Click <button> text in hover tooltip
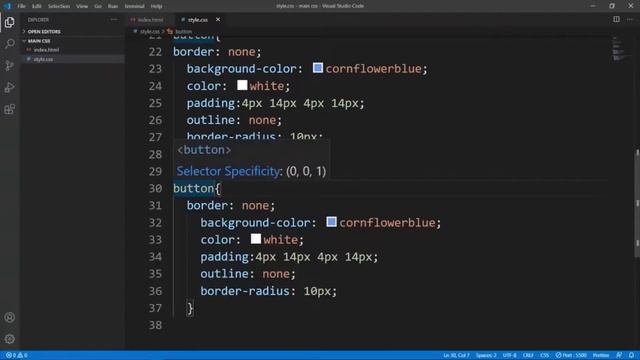 [x=204, y=150]
